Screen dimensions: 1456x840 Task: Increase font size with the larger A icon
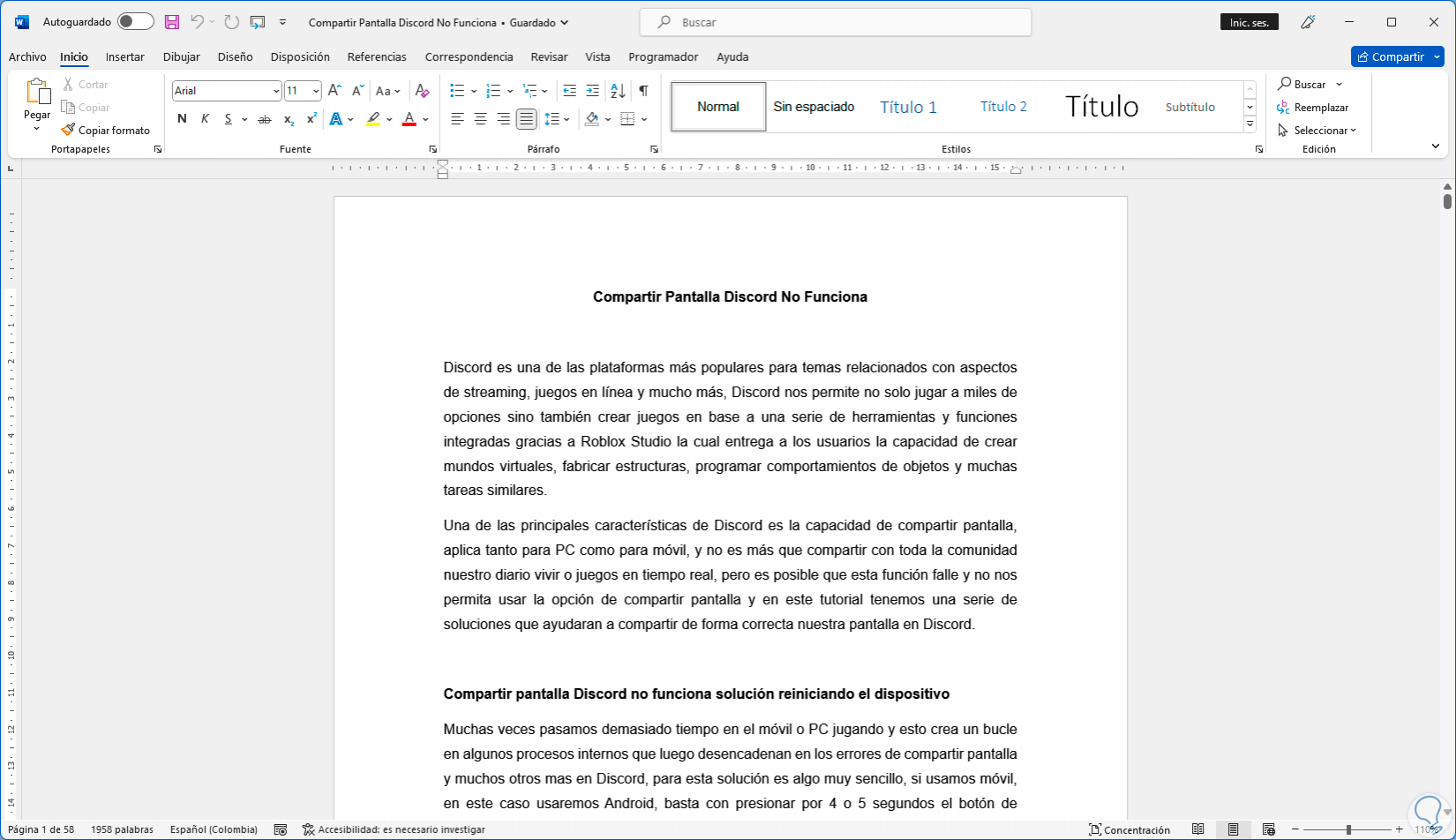click(x=334, y=91)
